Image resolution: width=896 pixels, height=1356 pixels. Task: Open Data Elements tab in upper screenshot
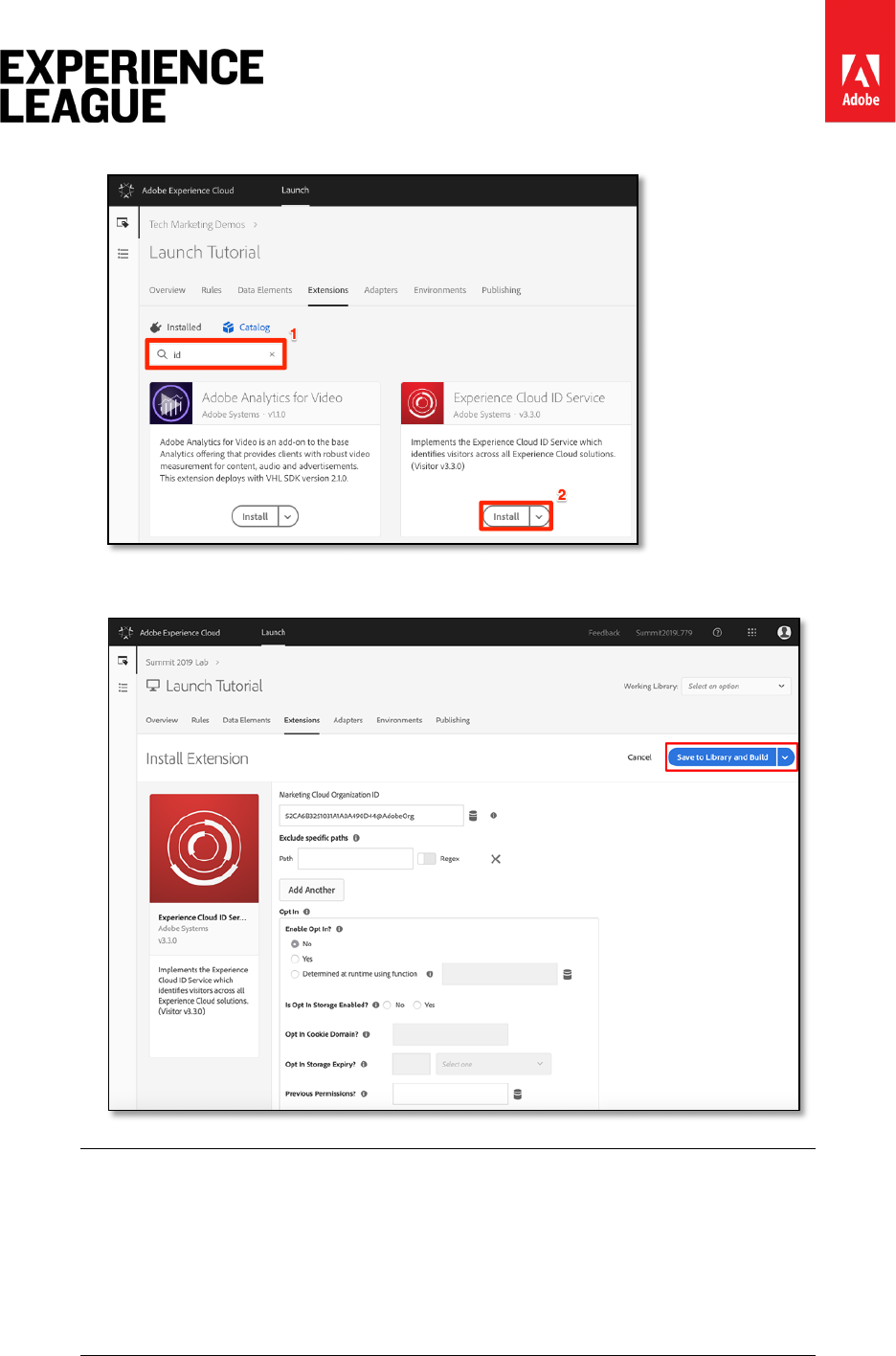click(x=265, y=290)
